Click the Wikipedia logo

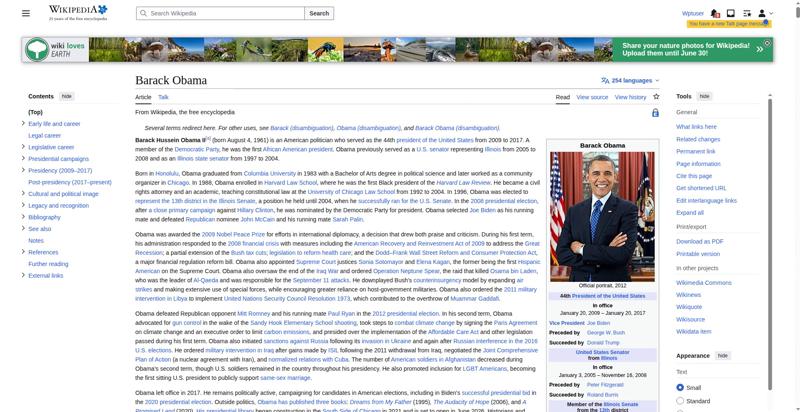coord(78,13)
